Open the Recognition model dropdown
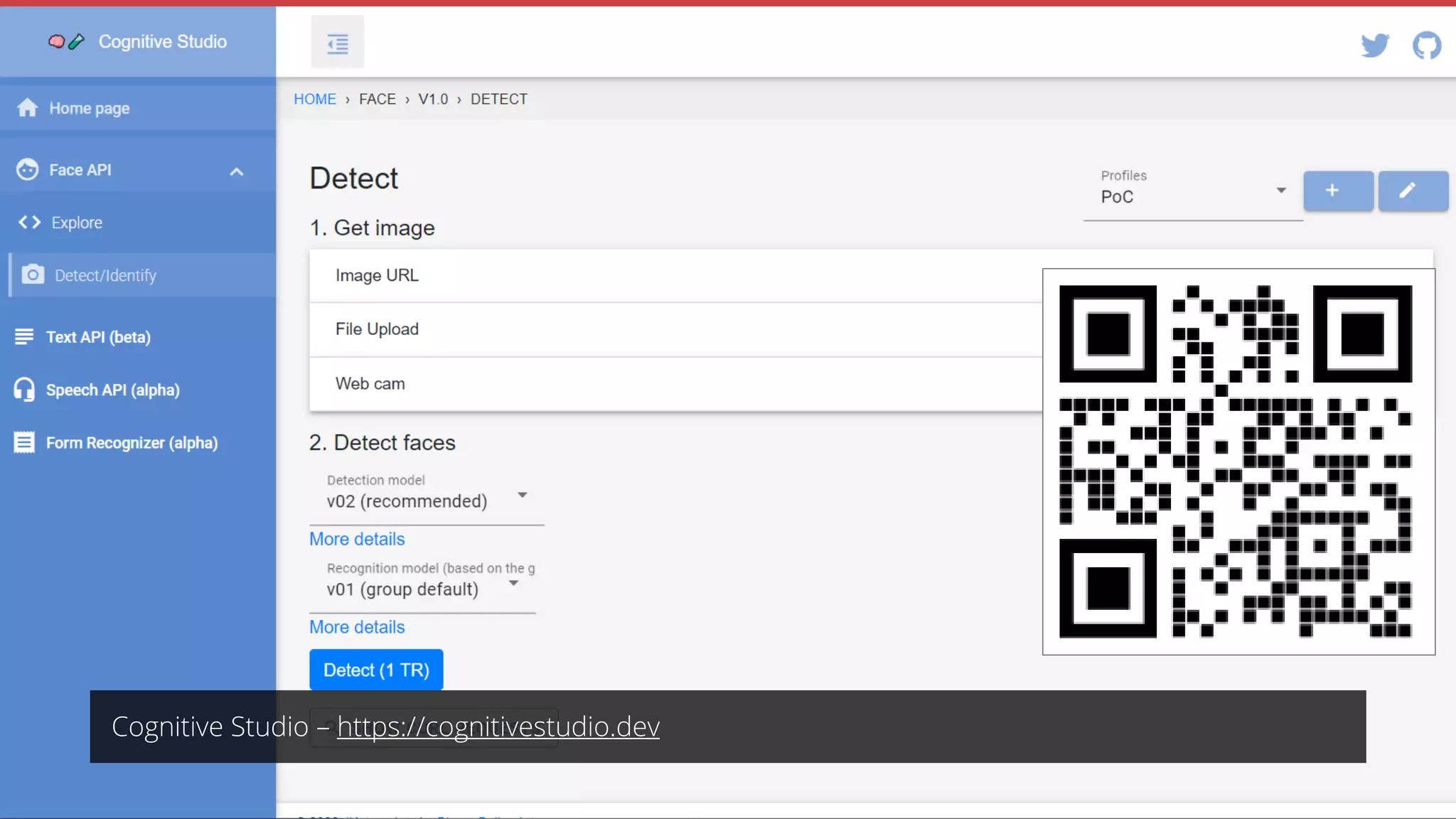 422,589
